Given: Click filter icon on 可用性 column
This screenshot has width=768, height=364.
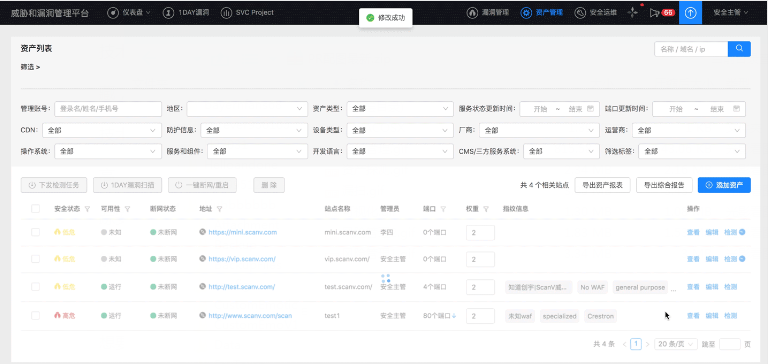Looking at the screenshot, I should (x=127, y=209).
